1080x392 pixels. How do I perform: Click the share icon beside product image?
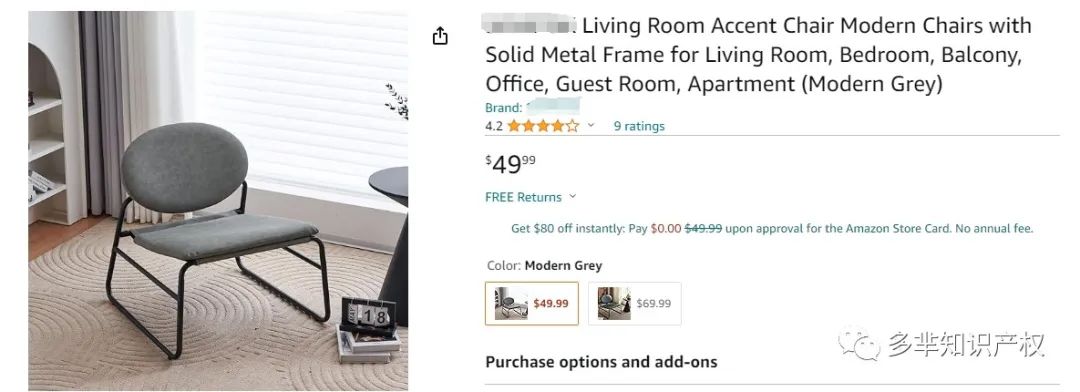coord(440,36)
